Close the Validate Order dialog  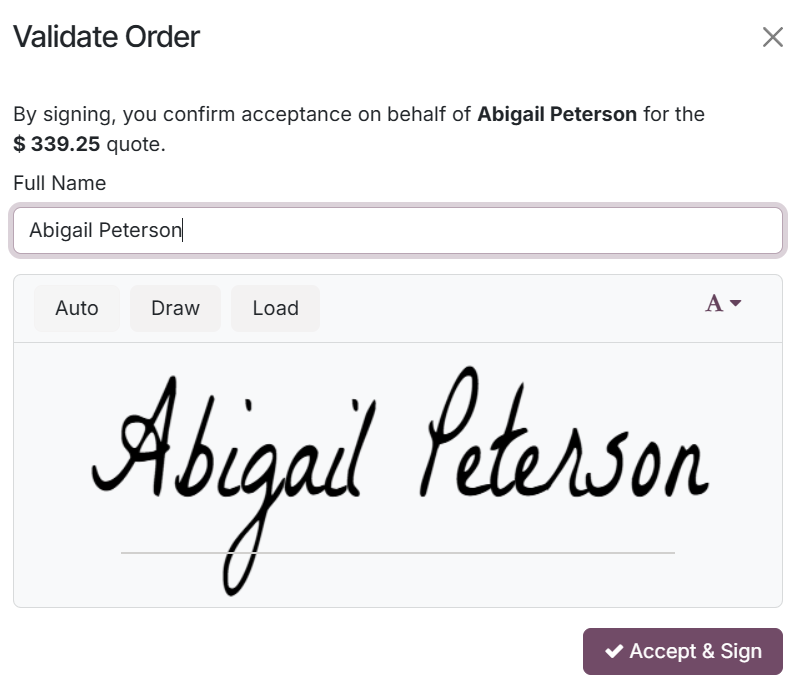[x=773, y=37]
